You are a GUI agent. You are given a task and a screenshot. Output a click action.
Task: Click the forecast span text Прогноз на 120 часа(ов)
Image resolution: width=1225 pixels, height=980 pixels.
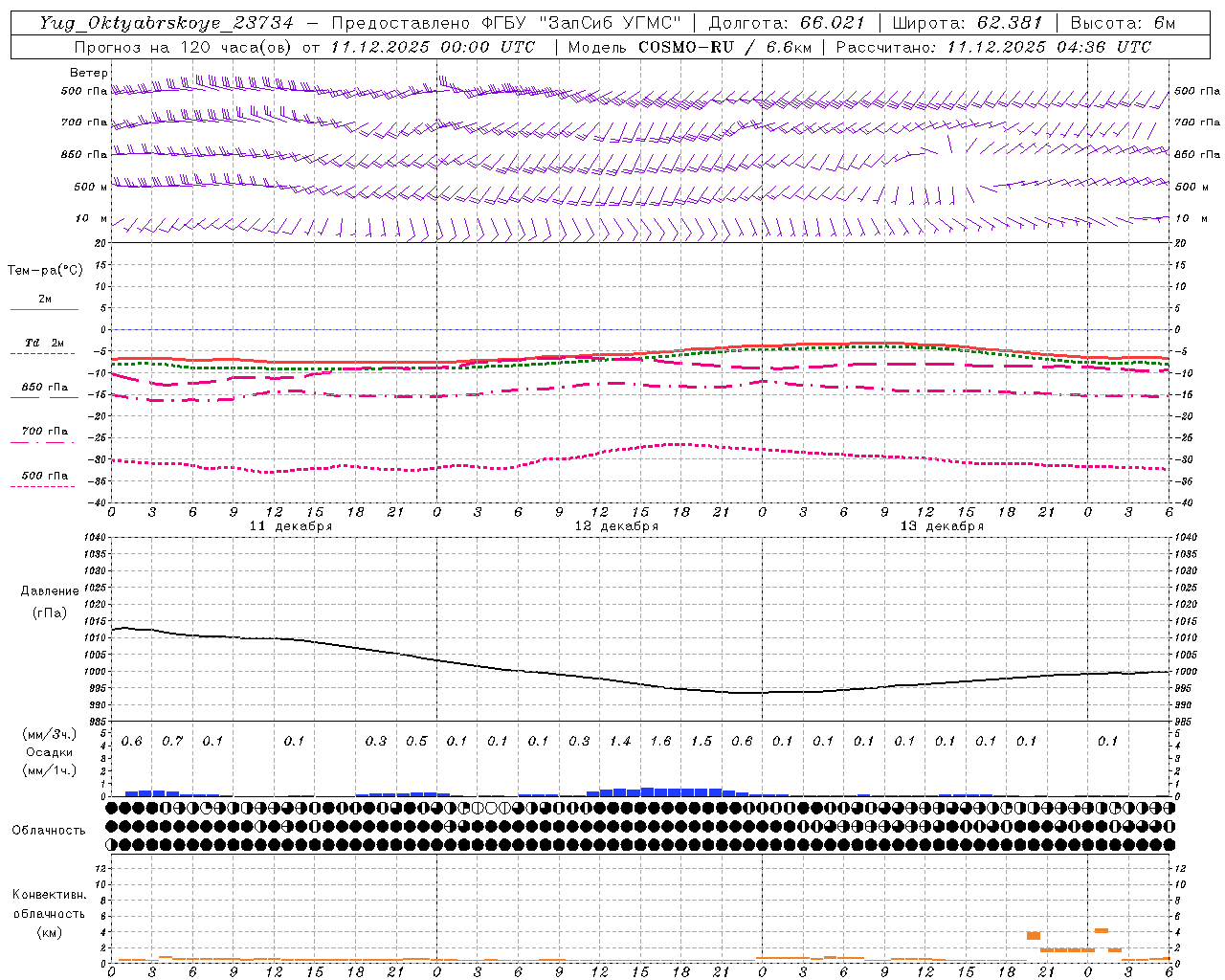(x=184, y=47)
